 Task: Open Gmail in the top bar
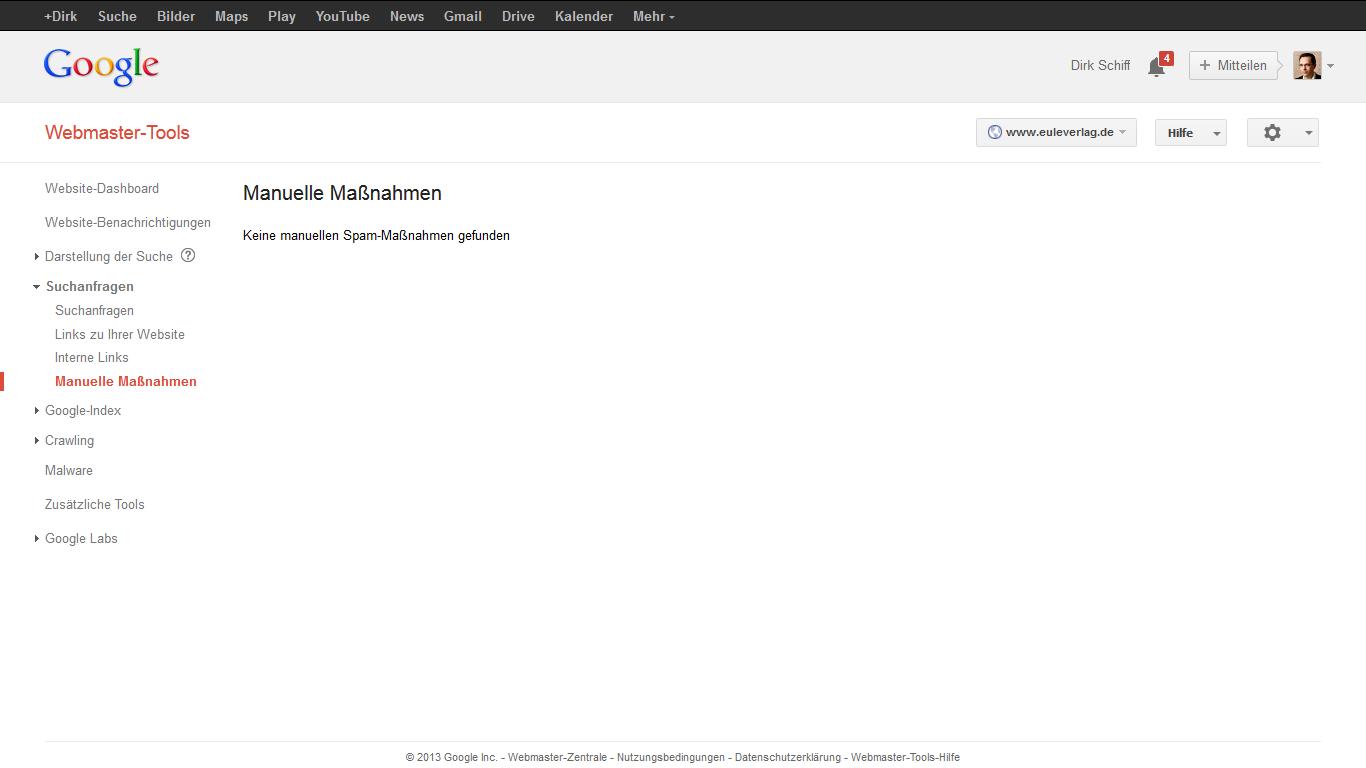coord(463,16)
